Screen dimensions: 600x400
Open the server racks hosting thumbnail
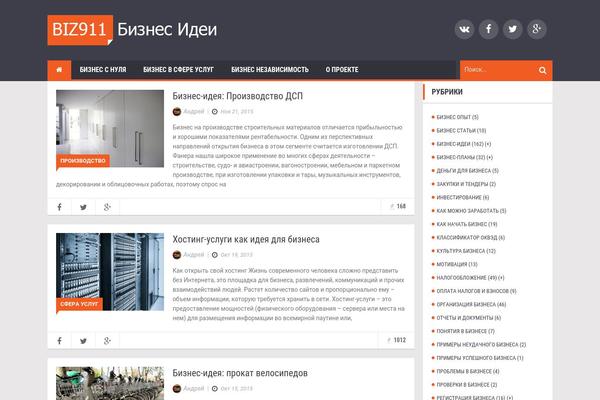pyautogui.click(x=110, y=271)
